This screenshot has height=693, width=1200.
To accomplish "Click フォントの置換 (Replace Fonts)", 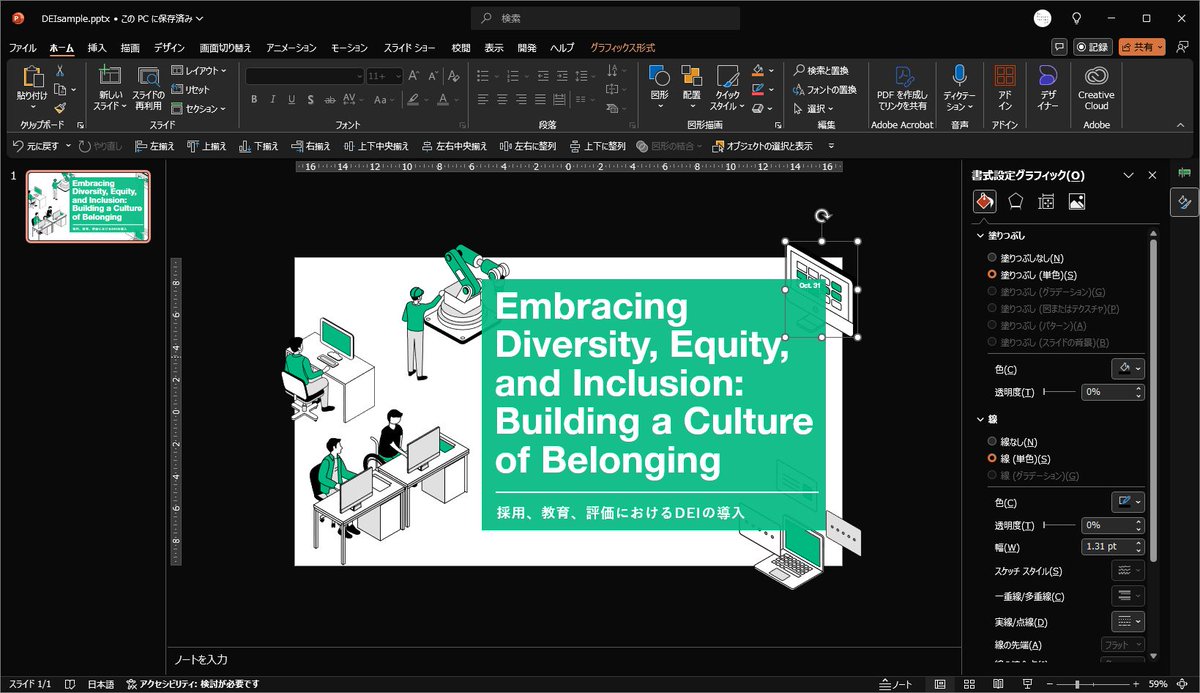I will pyautogui.click(x=825, y=90).
